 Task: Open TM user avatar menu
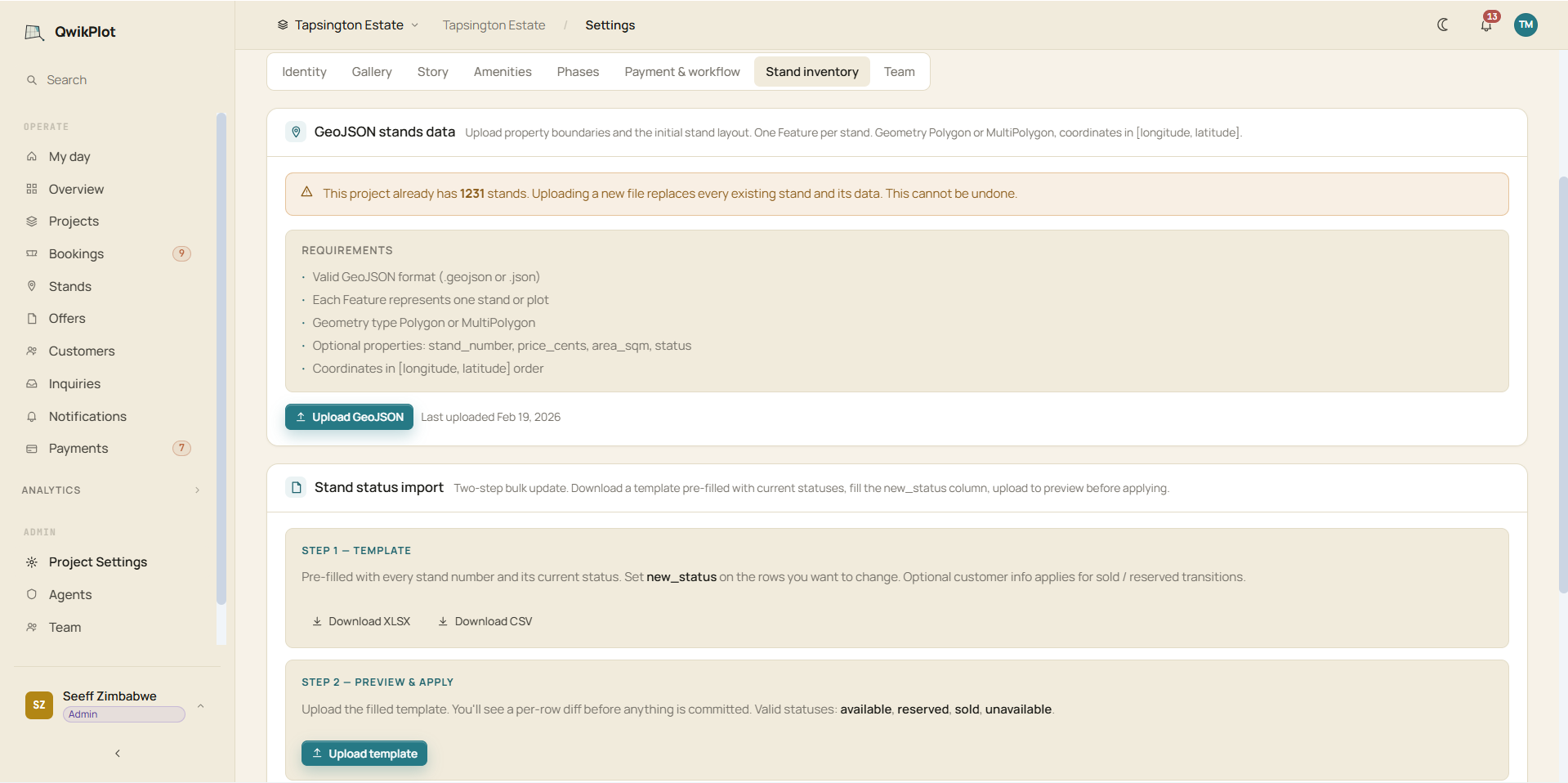click(x=1526, y=25)
